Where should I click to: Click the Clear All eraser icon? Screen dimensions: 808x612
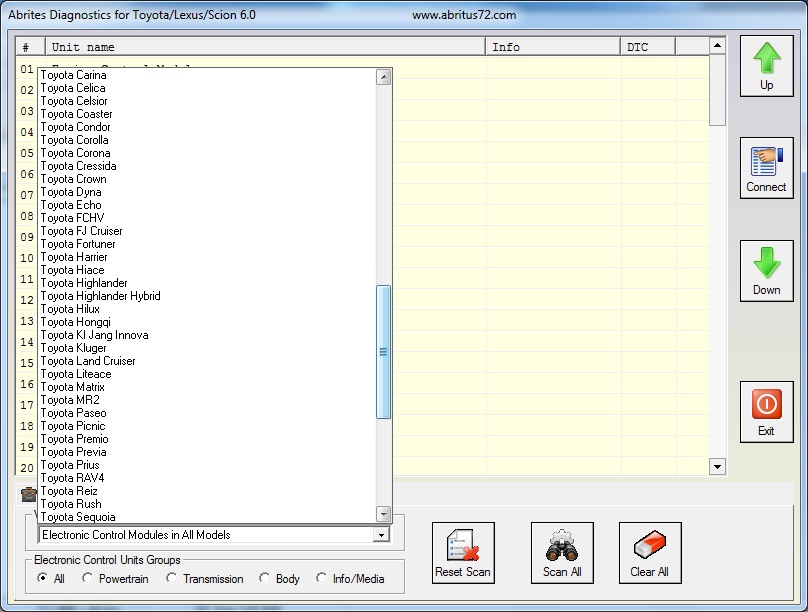coord(650,545)
